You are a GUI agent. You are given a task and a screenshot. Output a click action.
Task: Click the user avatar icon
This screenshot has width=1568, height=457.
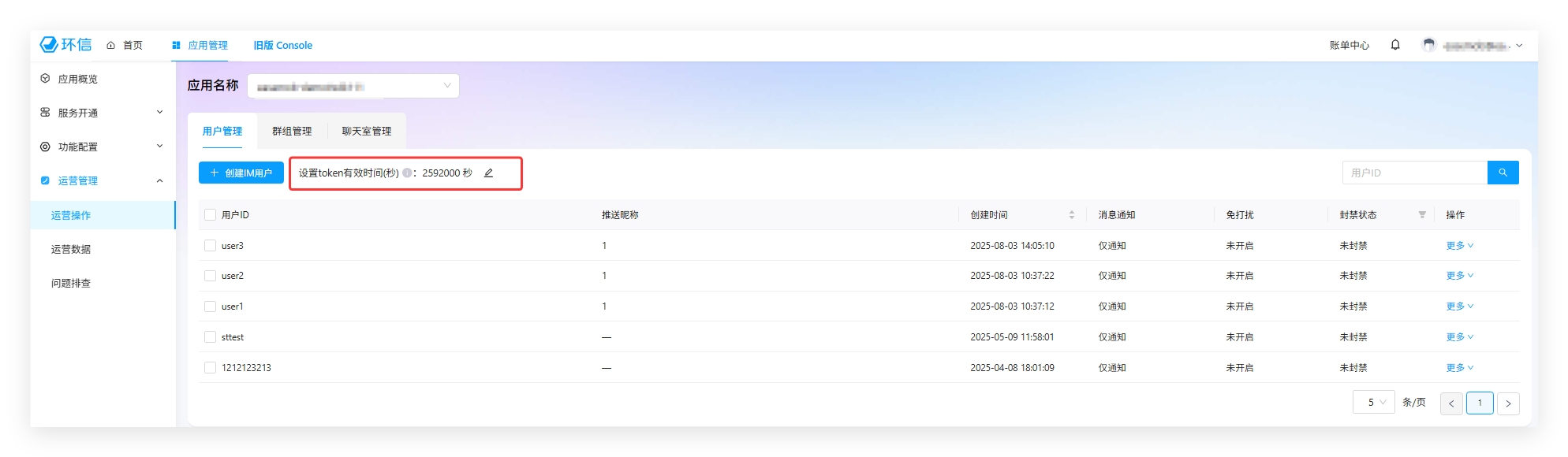pyautogui.click(x=1428, y=45)
